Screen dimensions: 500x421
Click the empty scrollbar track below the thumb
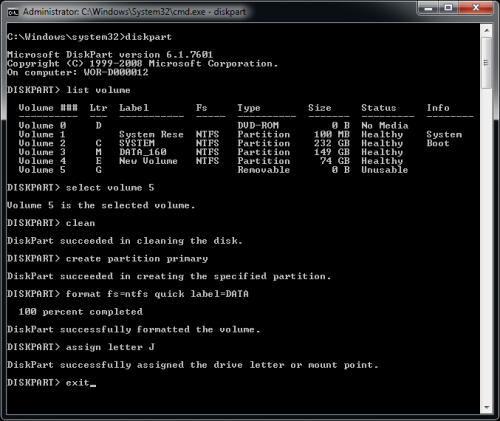click(x=486, y=245)
